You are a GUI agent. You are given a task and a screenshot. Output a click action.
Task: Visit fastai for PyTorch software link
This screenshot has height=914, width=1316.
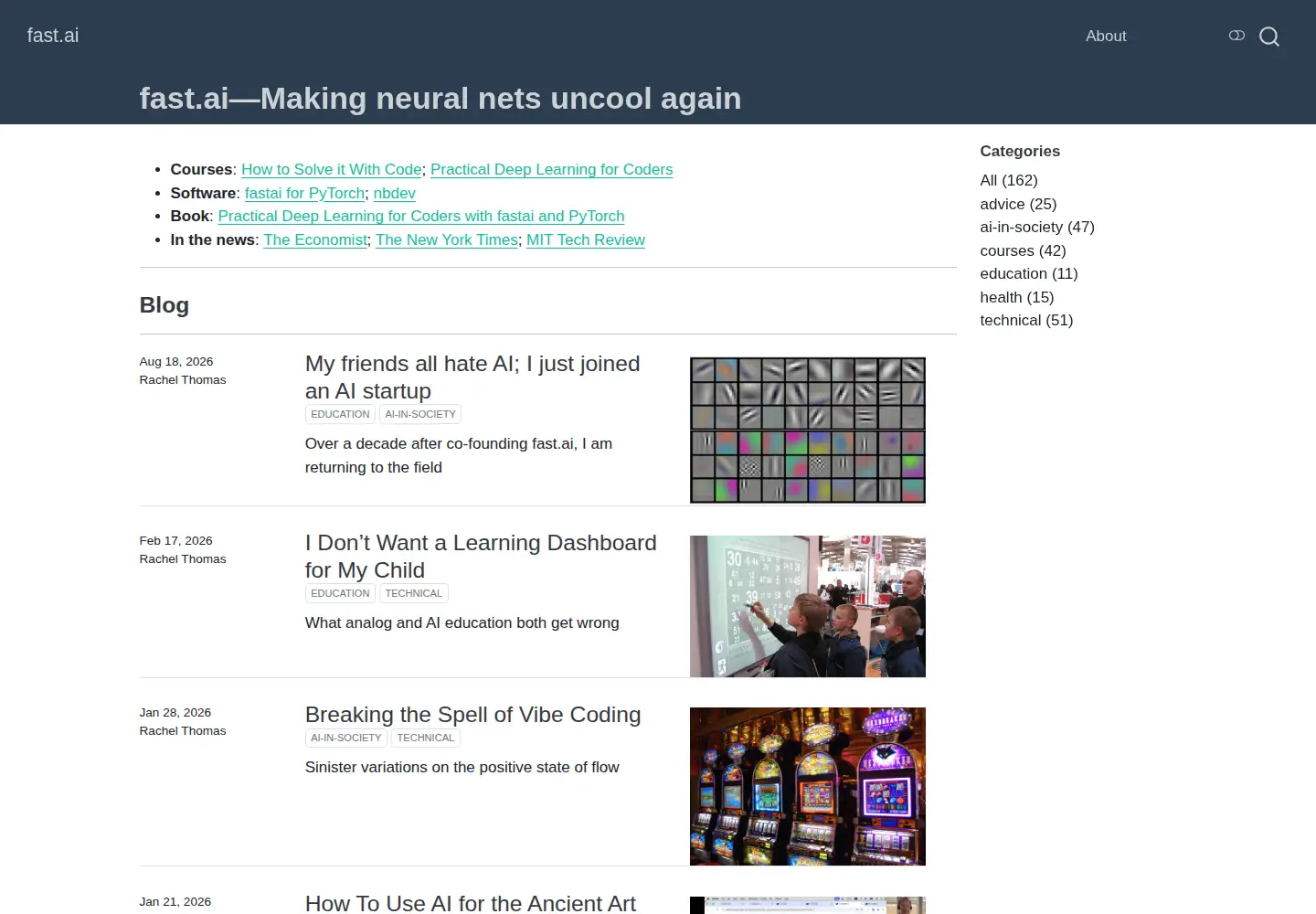point(304,193)
